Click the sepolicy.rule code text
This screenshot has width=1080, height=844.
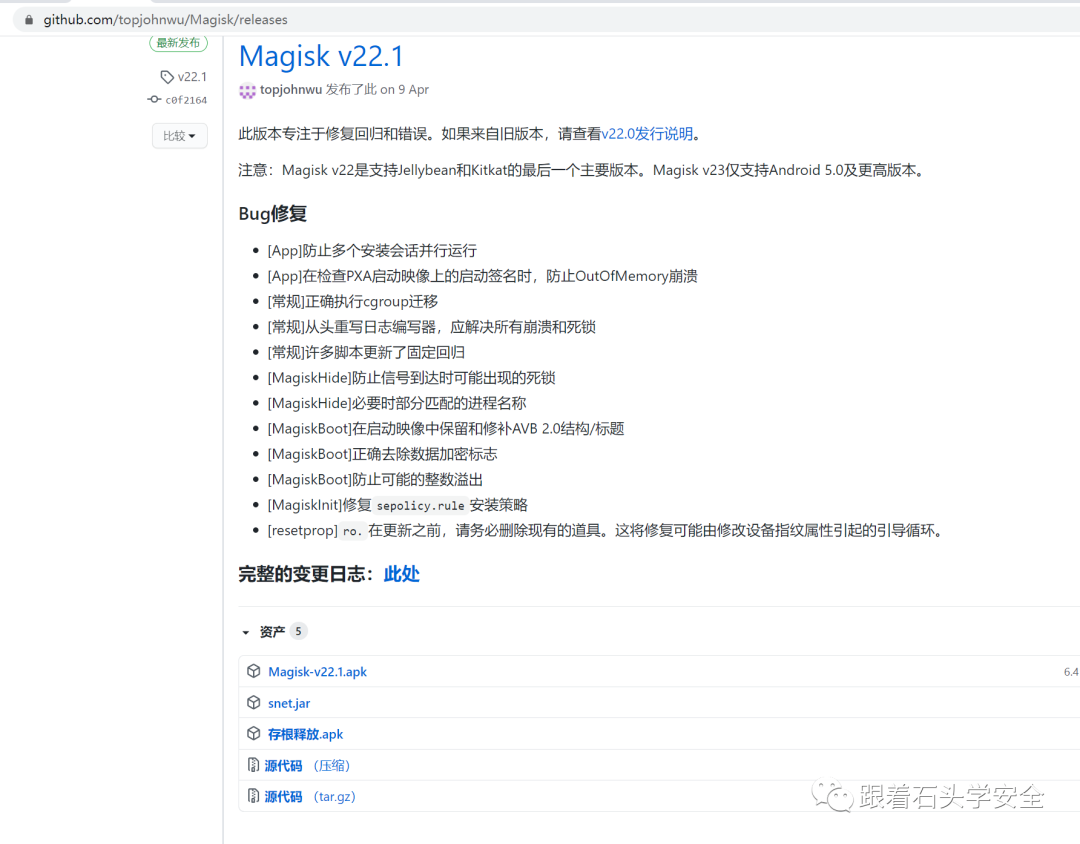[421, 506]
